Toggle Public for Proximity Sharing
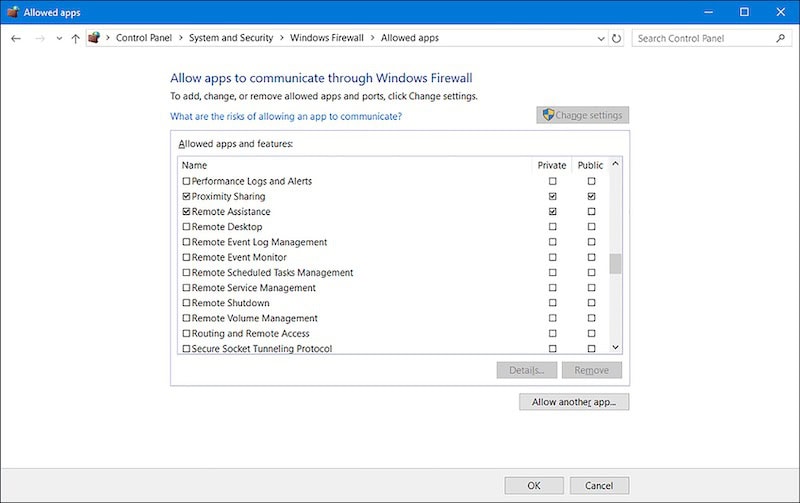Viewport: 800px width, 503px height. [591, 196]
